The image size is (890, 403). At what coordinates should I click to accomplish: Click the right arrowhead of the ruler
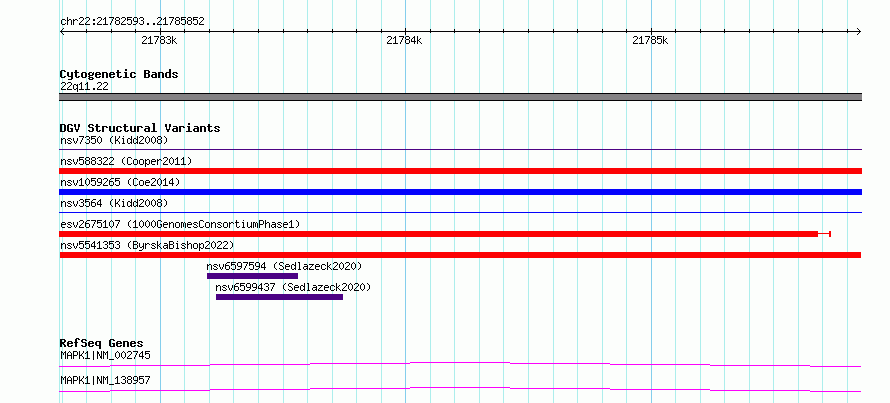pos(859,32)
